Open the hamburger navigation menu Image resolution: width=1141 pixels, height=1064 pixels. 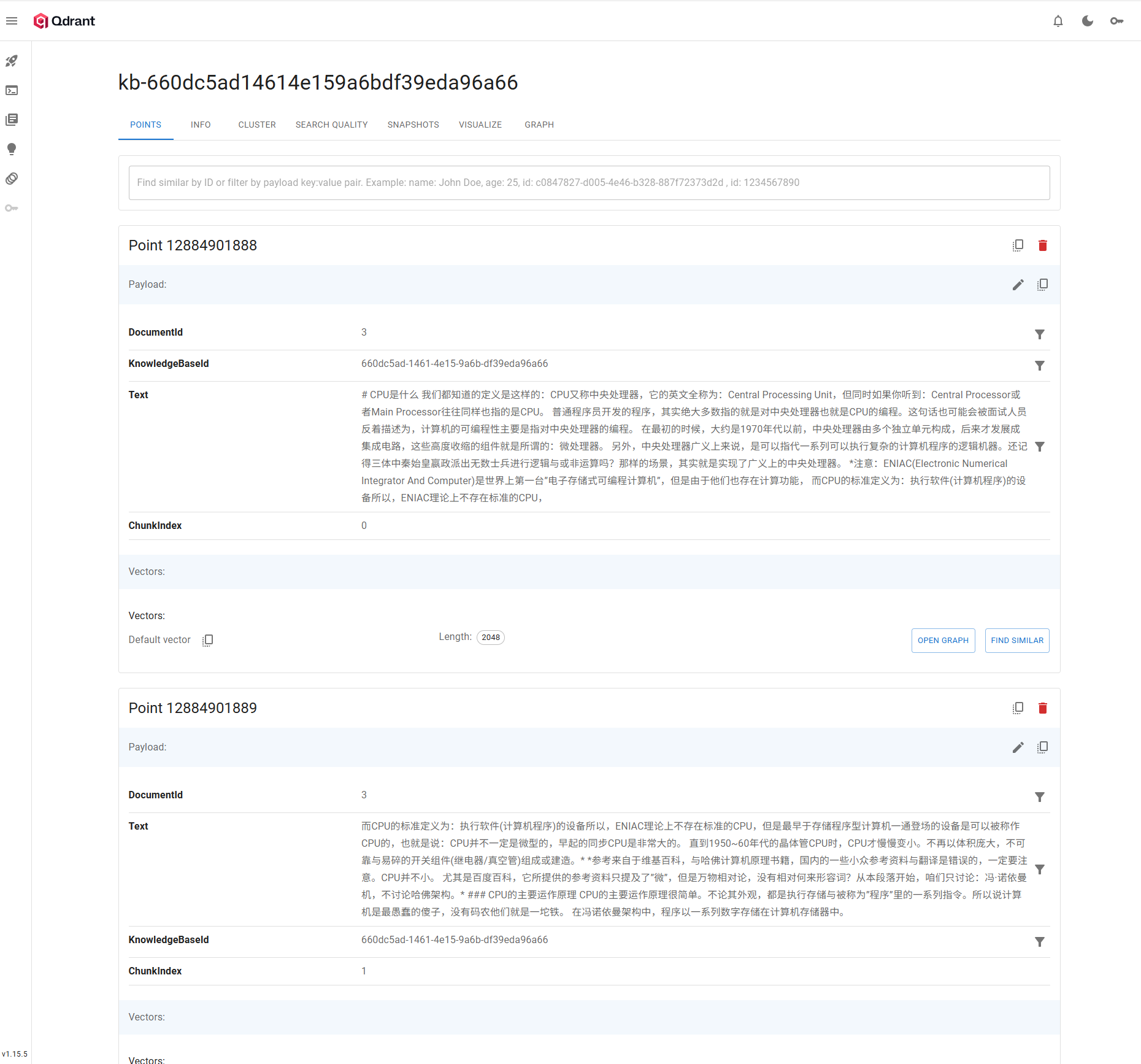pos(12,21)
